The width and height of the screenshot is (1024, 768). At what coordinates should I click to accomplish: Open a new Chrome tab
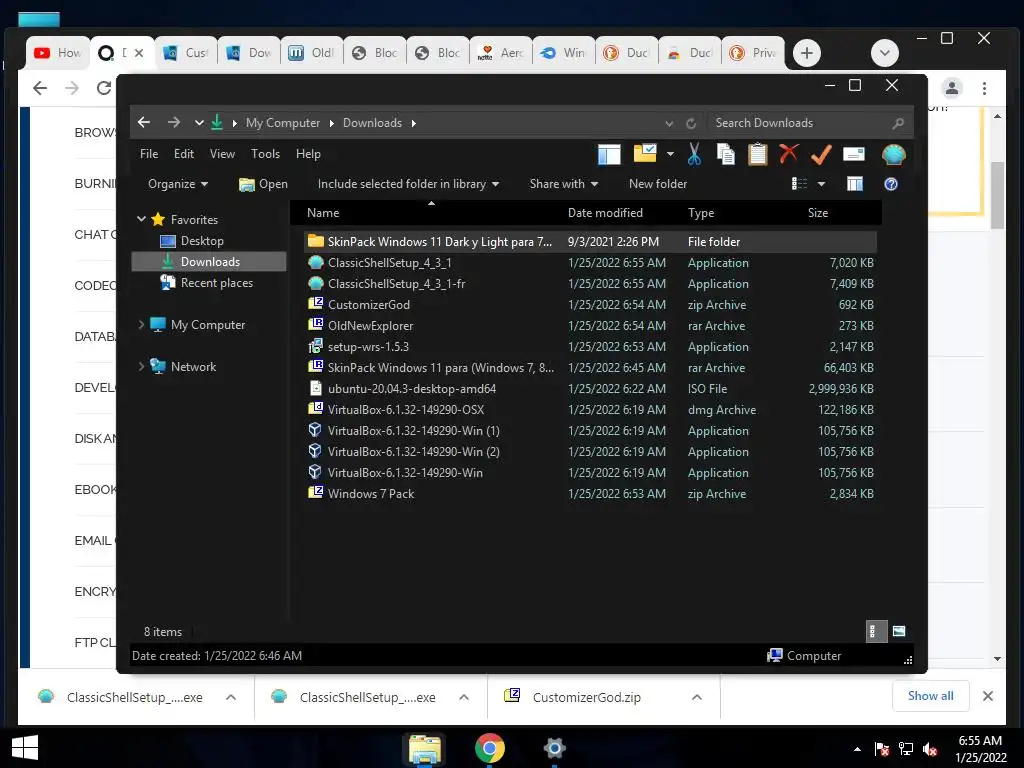[x=807, y=53]
